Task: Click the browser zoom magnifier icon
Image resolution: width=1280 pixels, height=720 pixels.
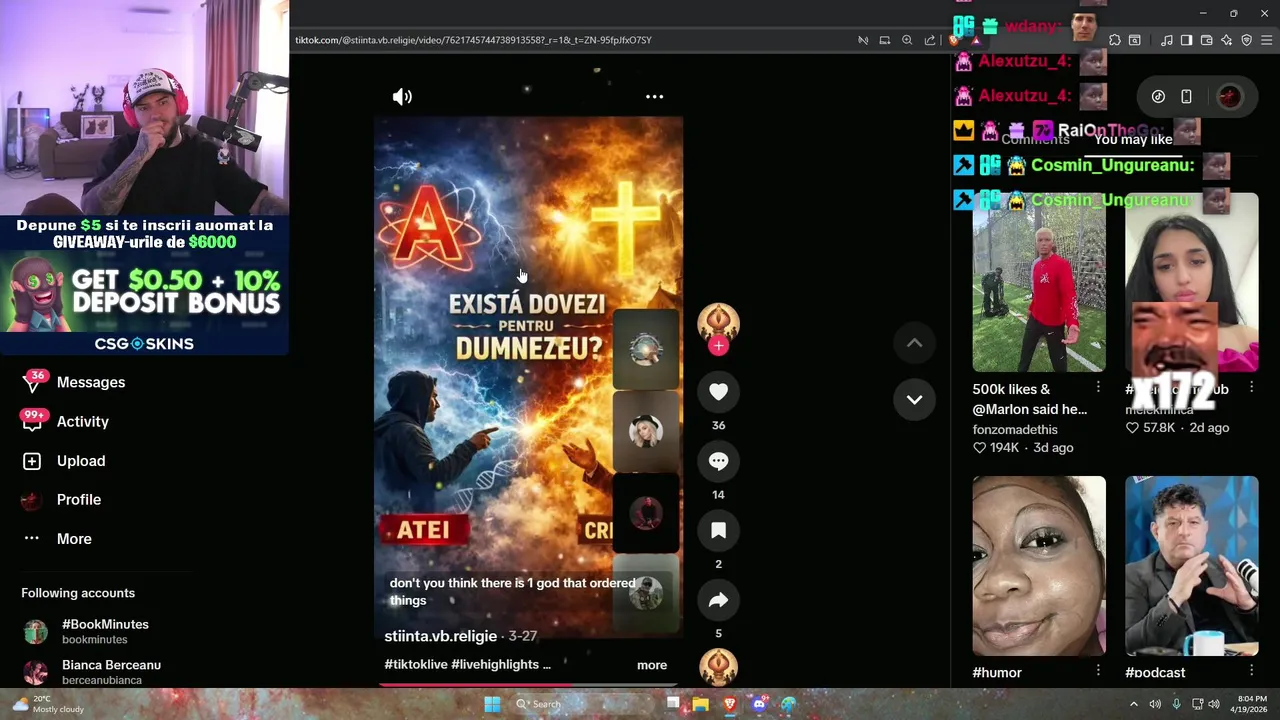Action: pos(907,40)
